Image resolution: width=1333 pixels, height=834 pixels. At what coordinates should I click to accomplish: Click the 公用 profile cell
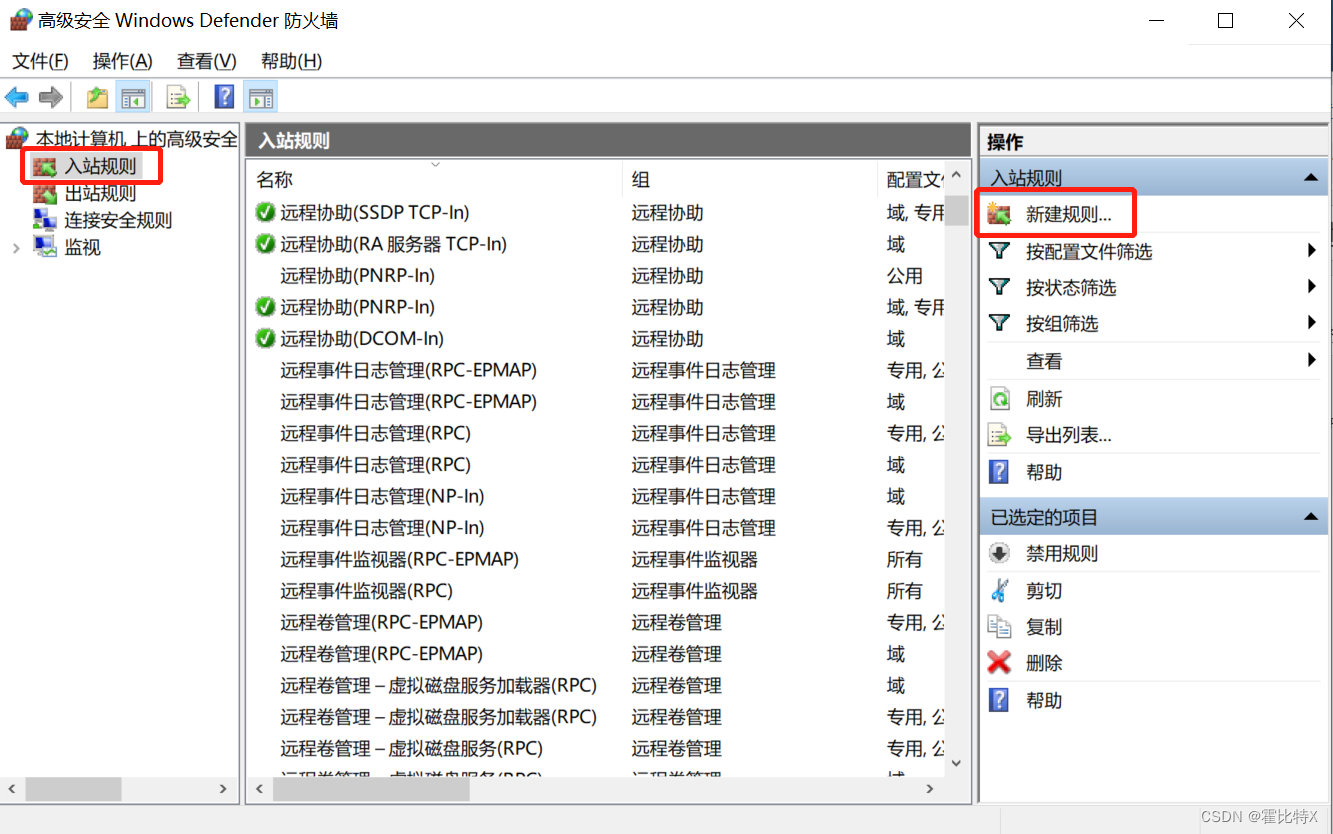pyautogui.click(x=905, y=276)
